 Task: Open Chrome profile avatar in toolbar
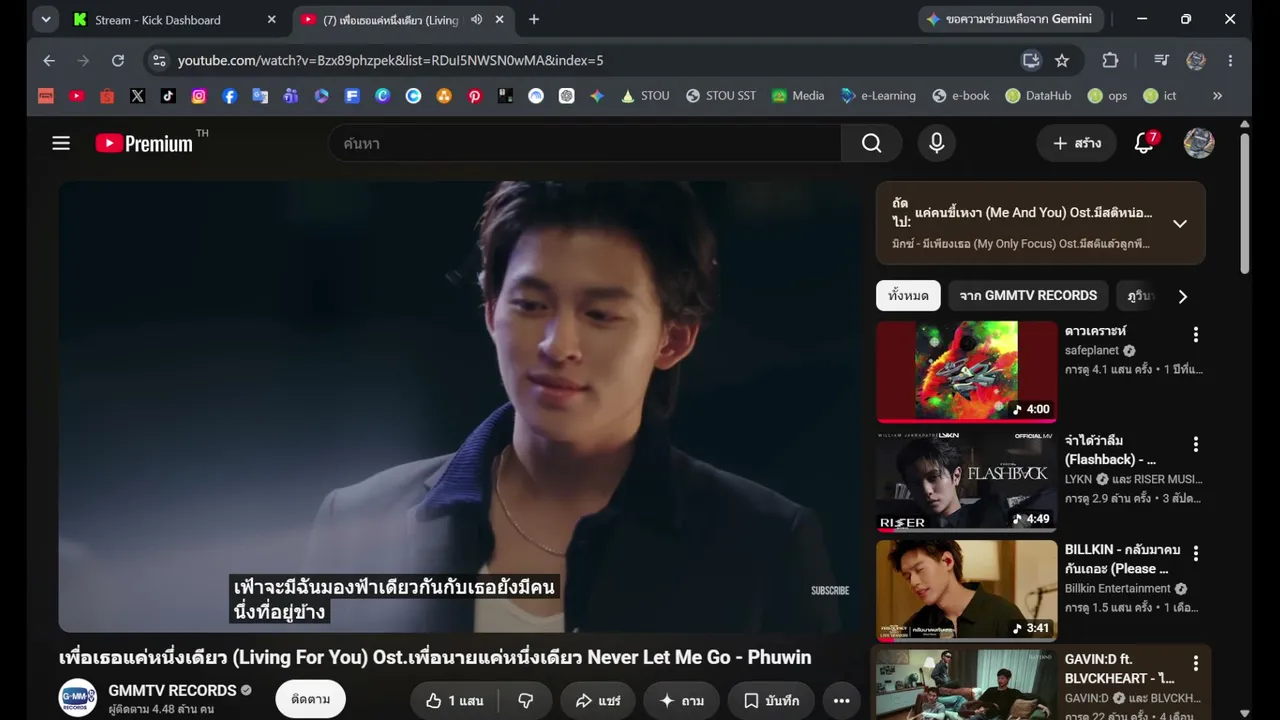[1196, 60]
